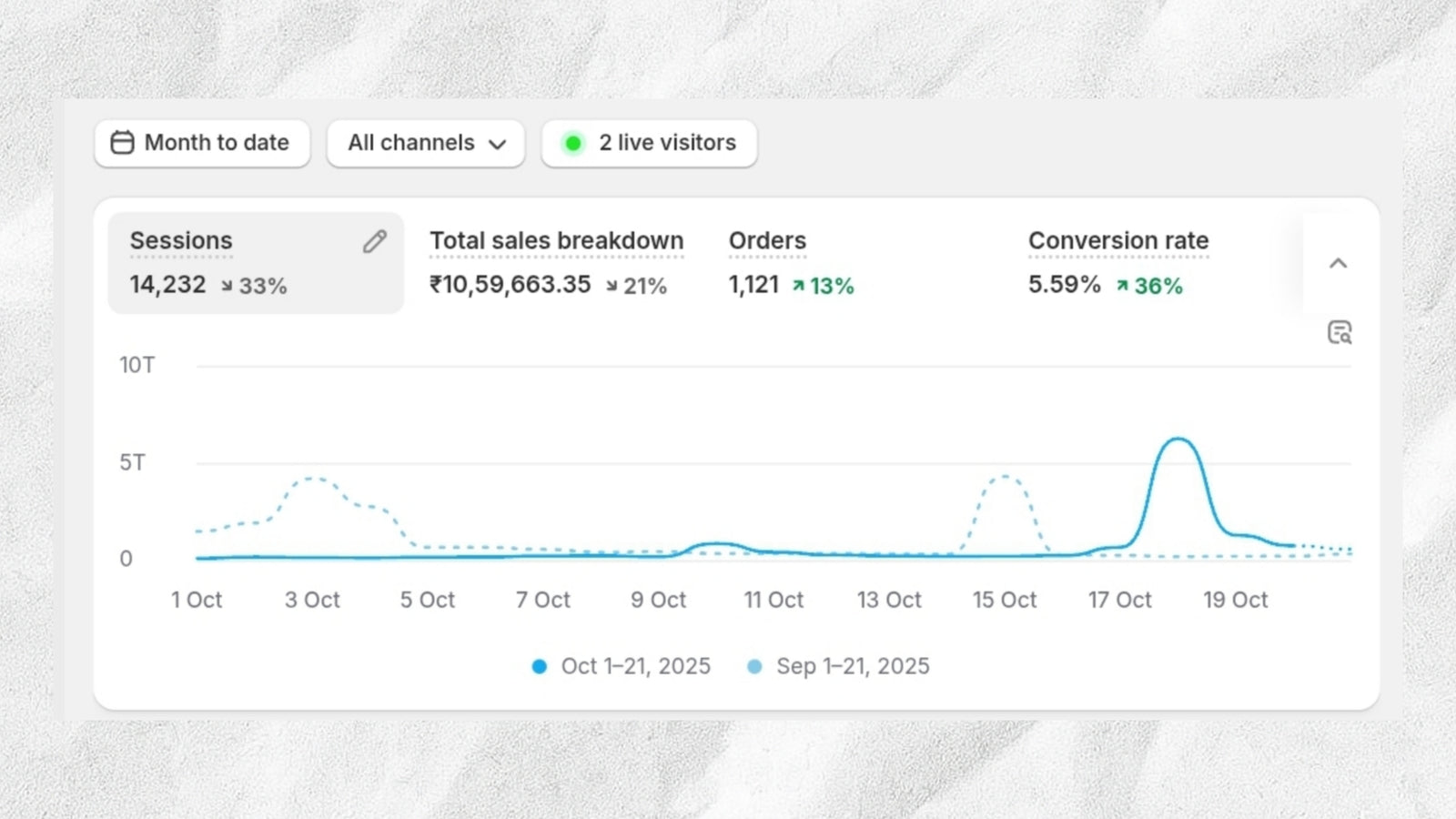Open the report explorer icon beside chart
Screen dimensions: 1456x819
click(x=1339, y=333)
